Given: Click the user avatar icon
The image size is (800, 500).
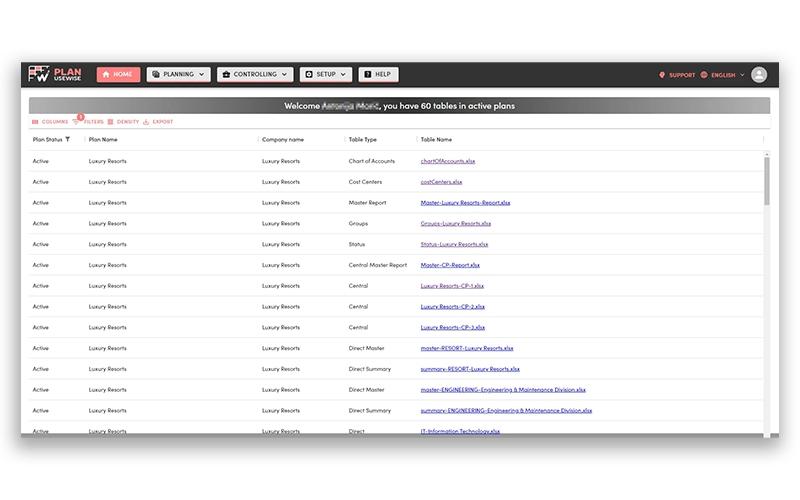Looking at the screenshot, I should click(x=759, y=74).
